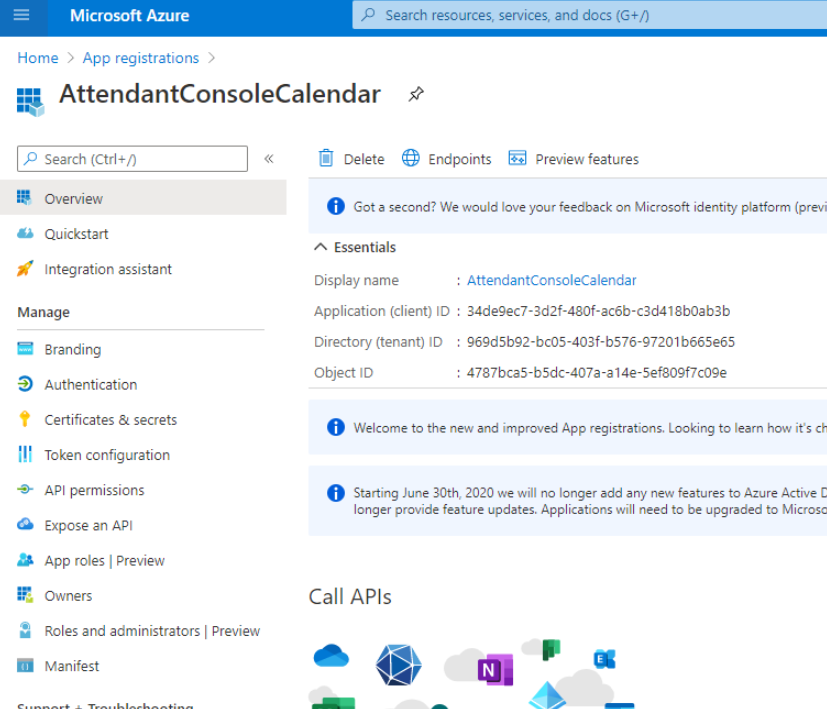Select Expose an API

click(x=88, y=526)
